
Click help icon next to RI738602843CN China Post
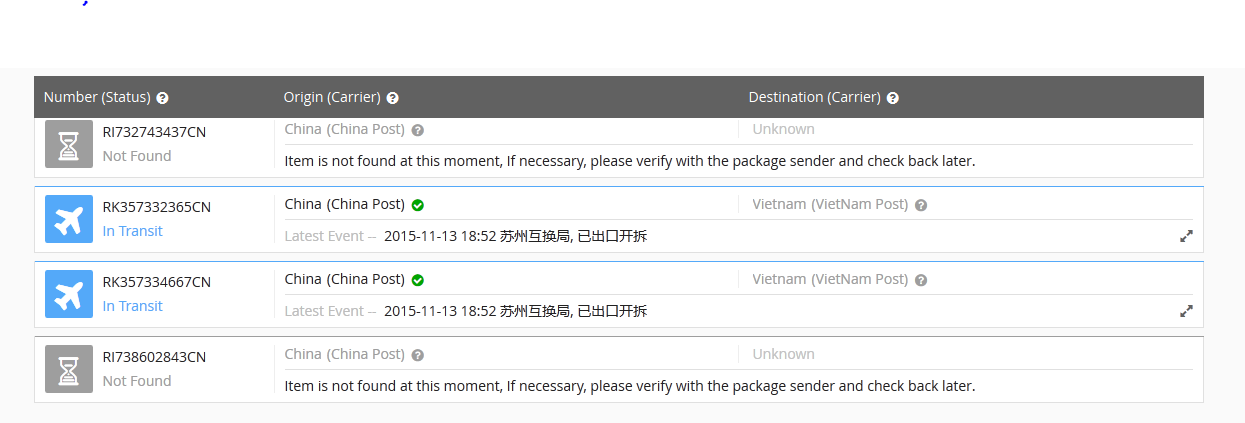tap(418, 355)
